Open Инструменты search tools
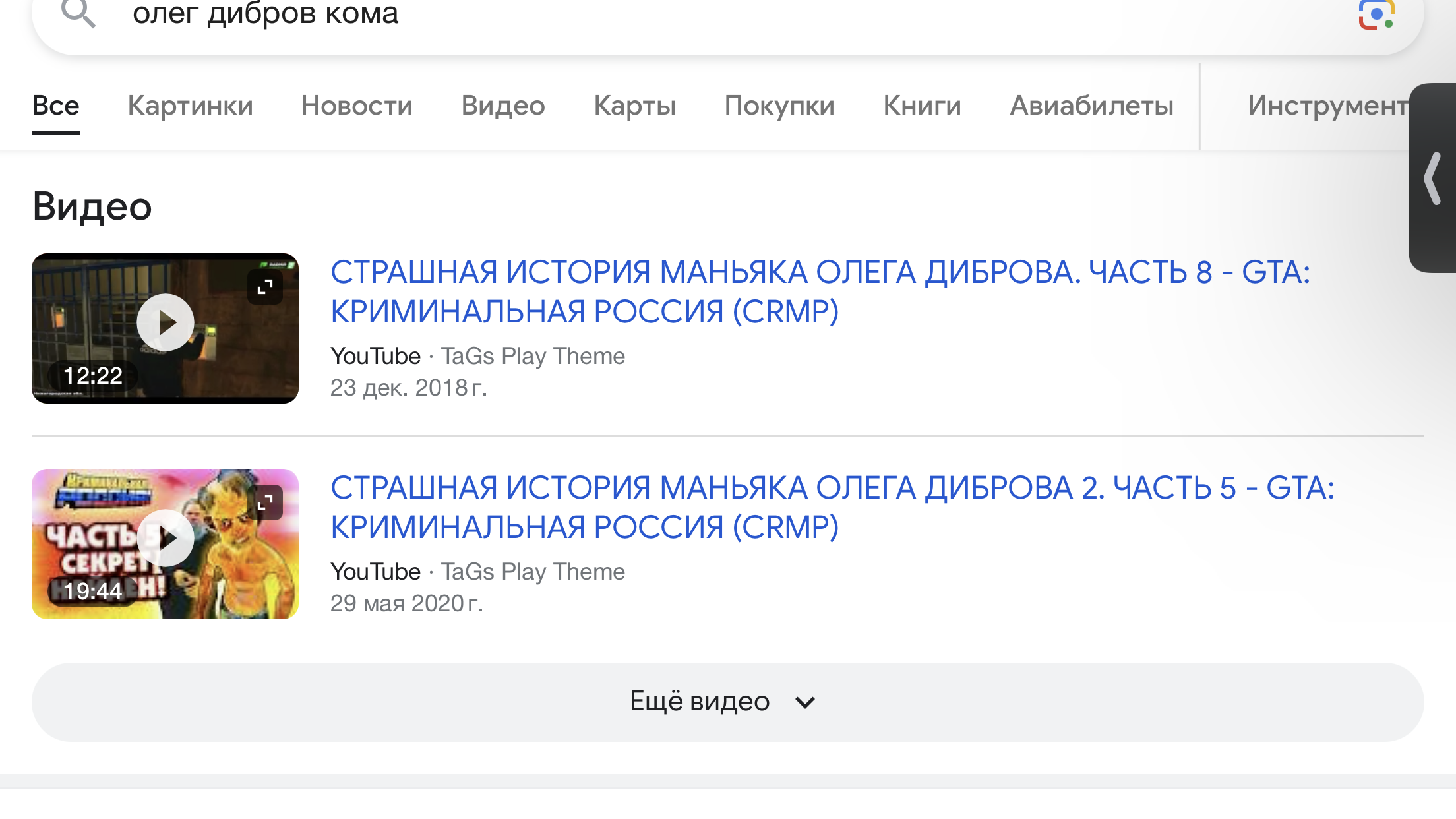The width and height of the screenshot is (1456, 819). 1327,106
